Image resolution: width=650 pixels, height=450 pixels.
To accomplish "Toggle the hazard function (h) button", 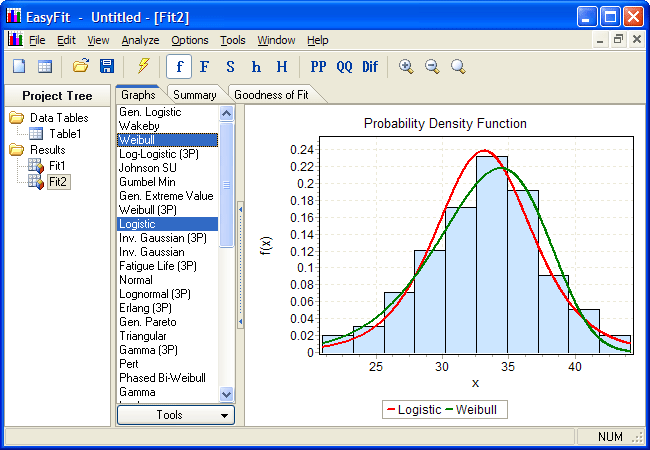I will tap(256, 66).
